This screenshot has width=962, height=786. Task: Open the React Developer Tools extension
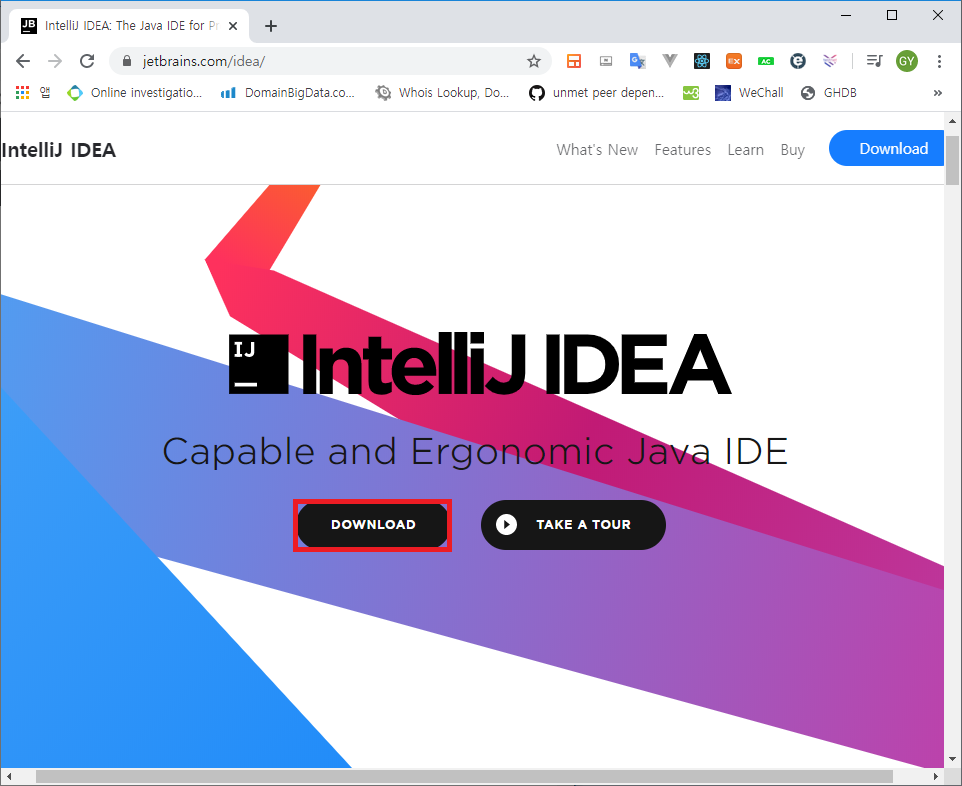[702, 61]
